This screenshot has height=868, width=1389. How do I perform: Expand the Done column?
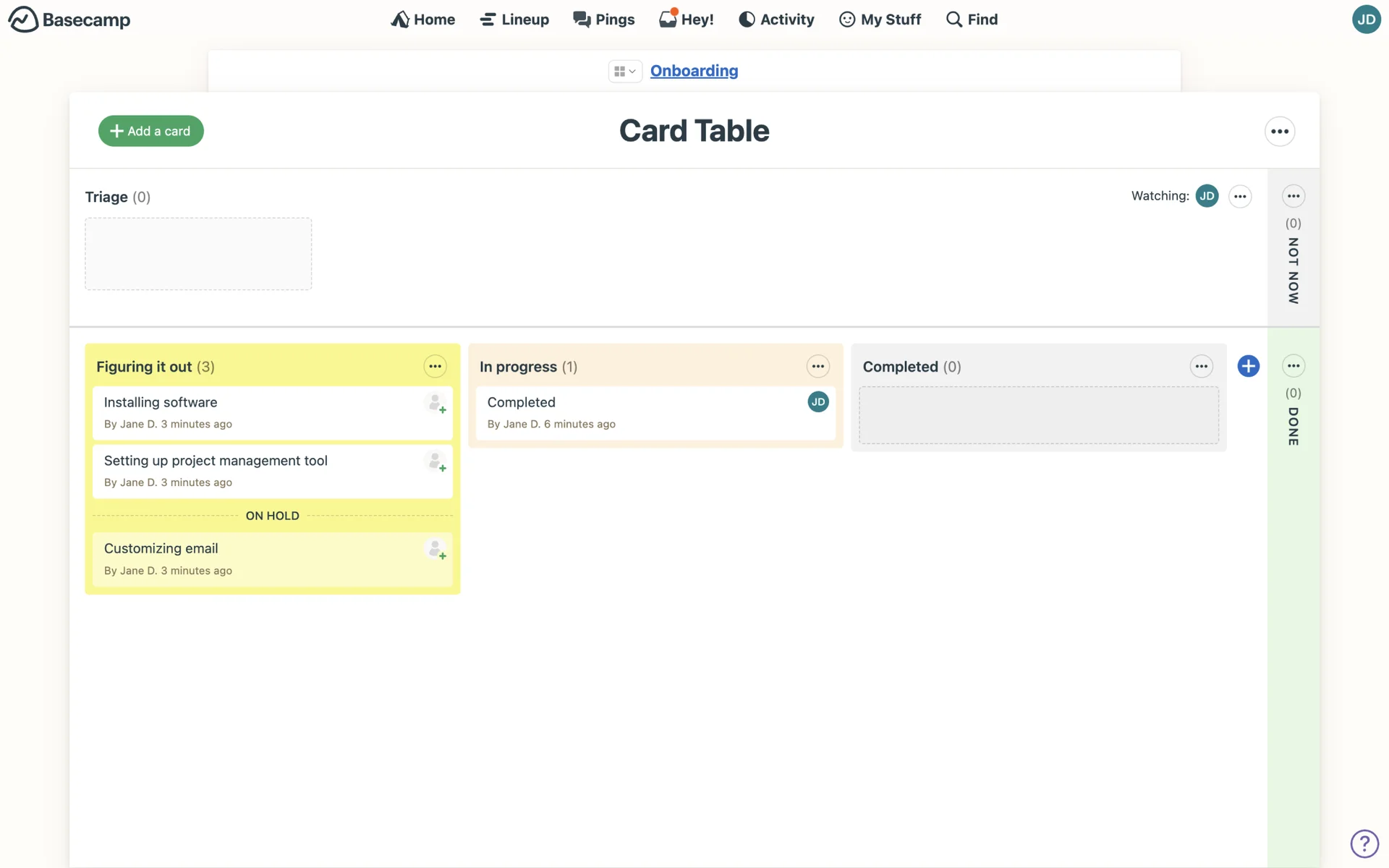pyautogui.click(x=1293, y=425)
